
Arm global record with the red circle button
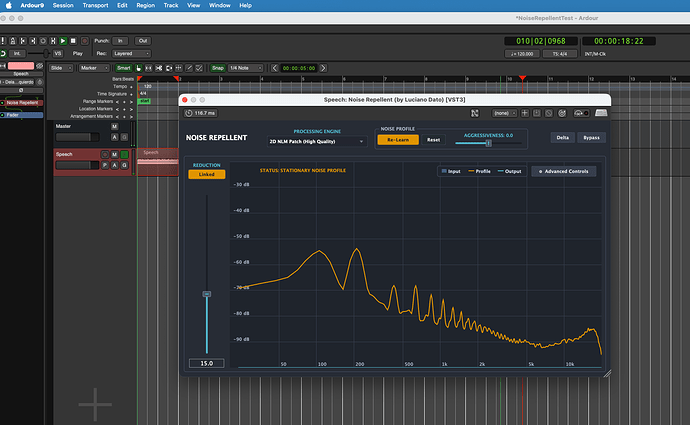[84, 41]
